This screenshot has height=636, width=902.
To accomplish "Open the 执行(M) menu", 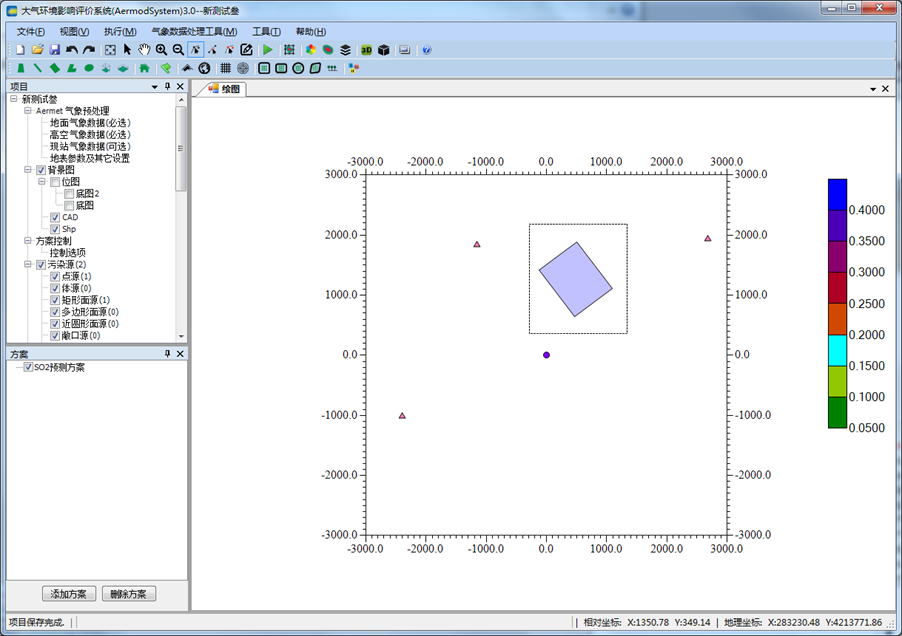I will tap(120, 31).
